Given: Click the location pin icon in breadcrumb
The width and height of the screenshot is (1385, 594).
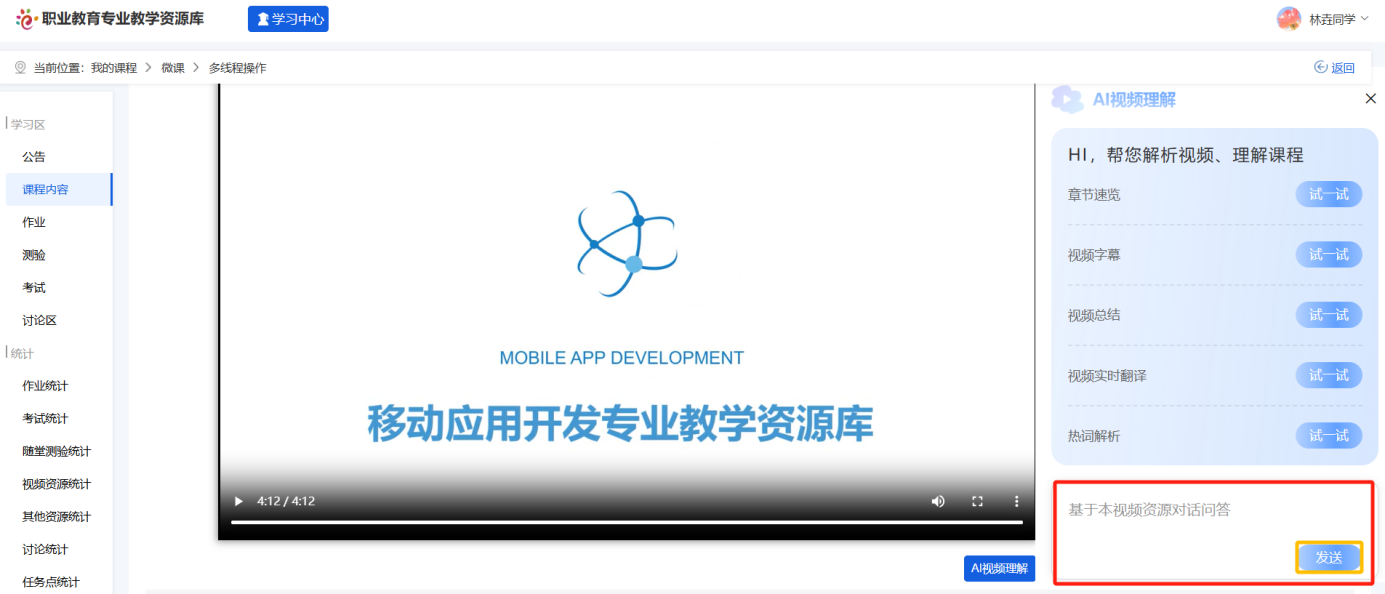Looking at the screenshot, I should 20,67.
